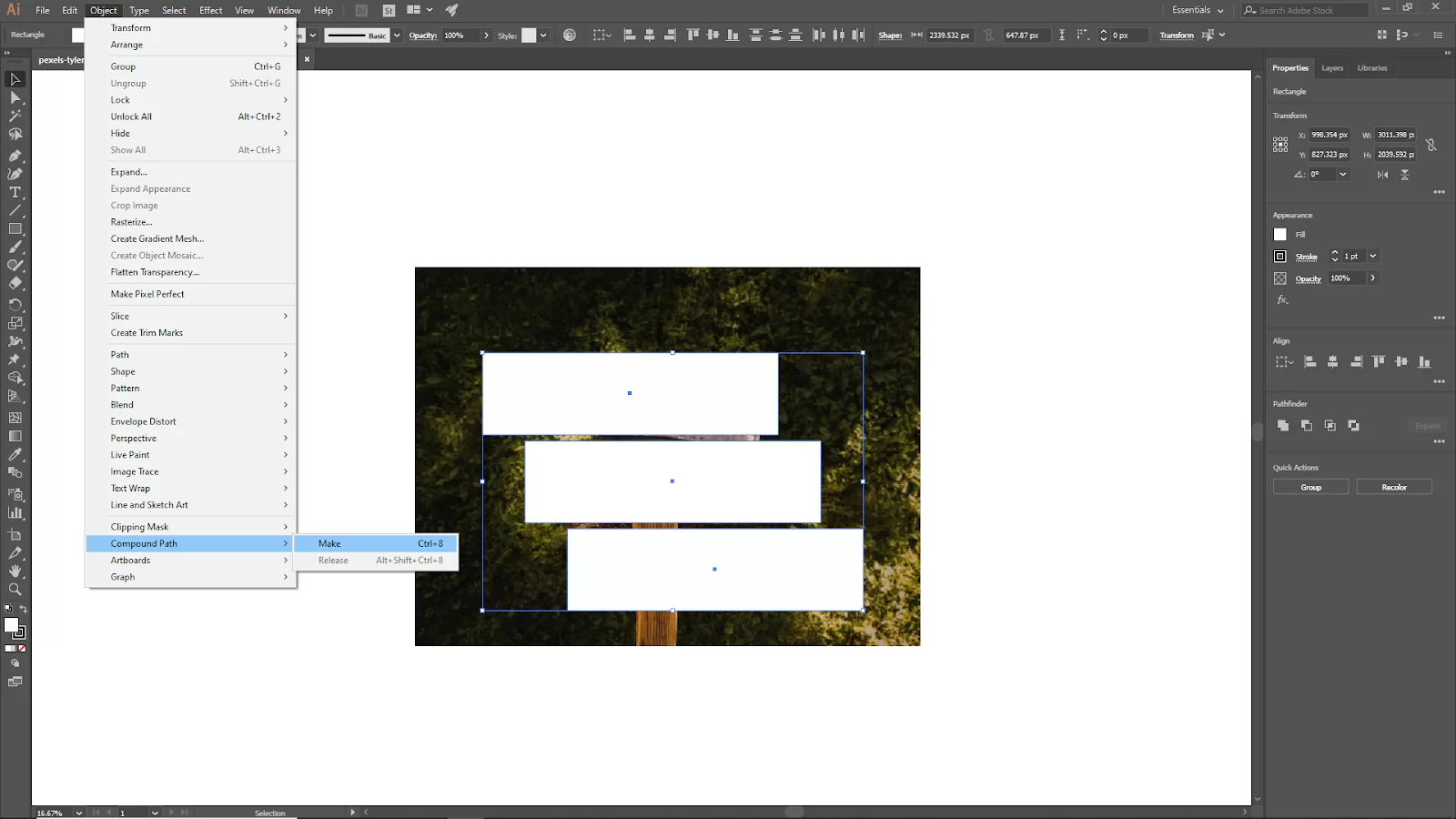
Task: Open the rotation angle dropdown
Action: coord(1343,174)
